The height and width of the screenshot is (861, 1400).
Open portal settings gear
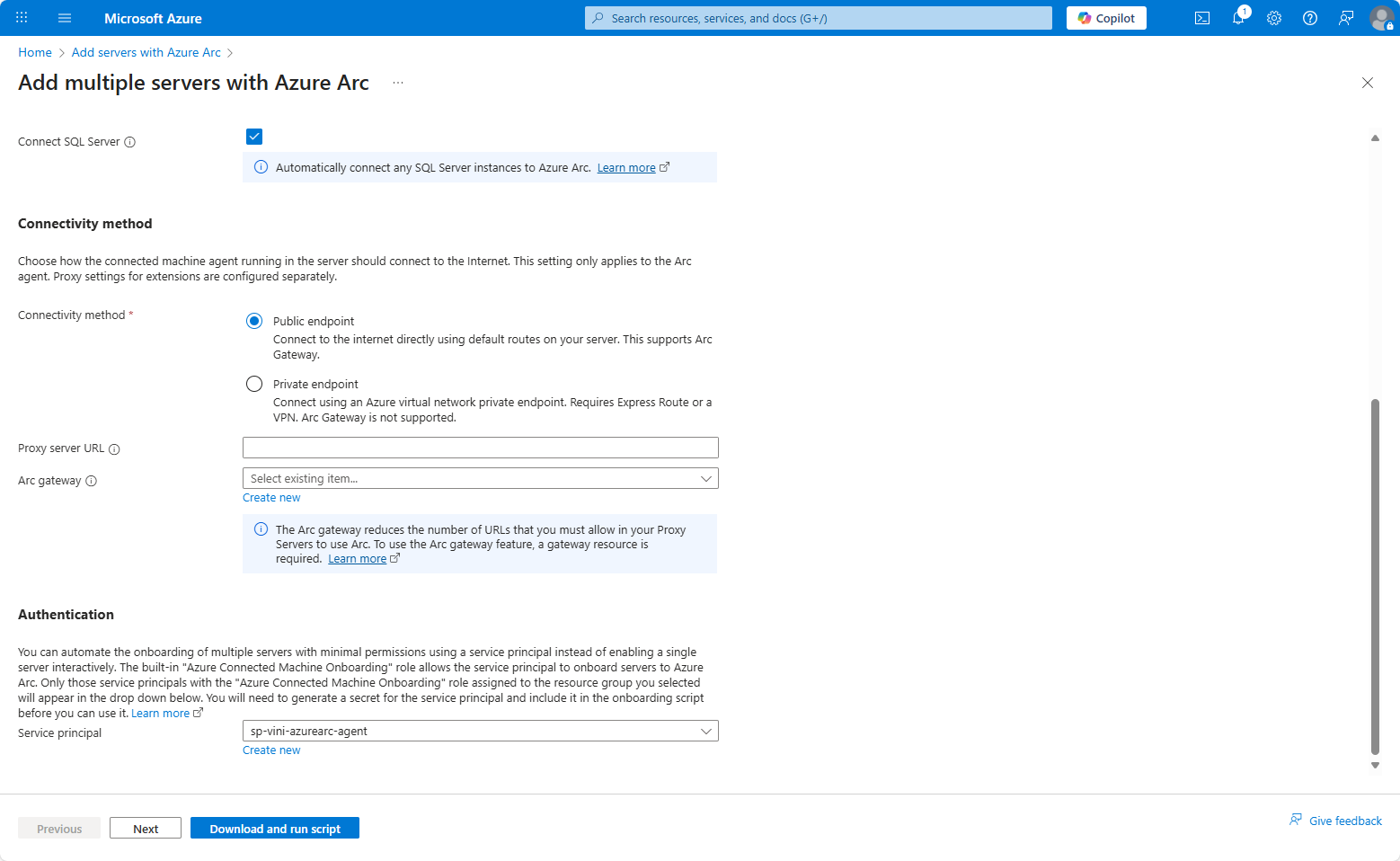tap(1273, 18)
